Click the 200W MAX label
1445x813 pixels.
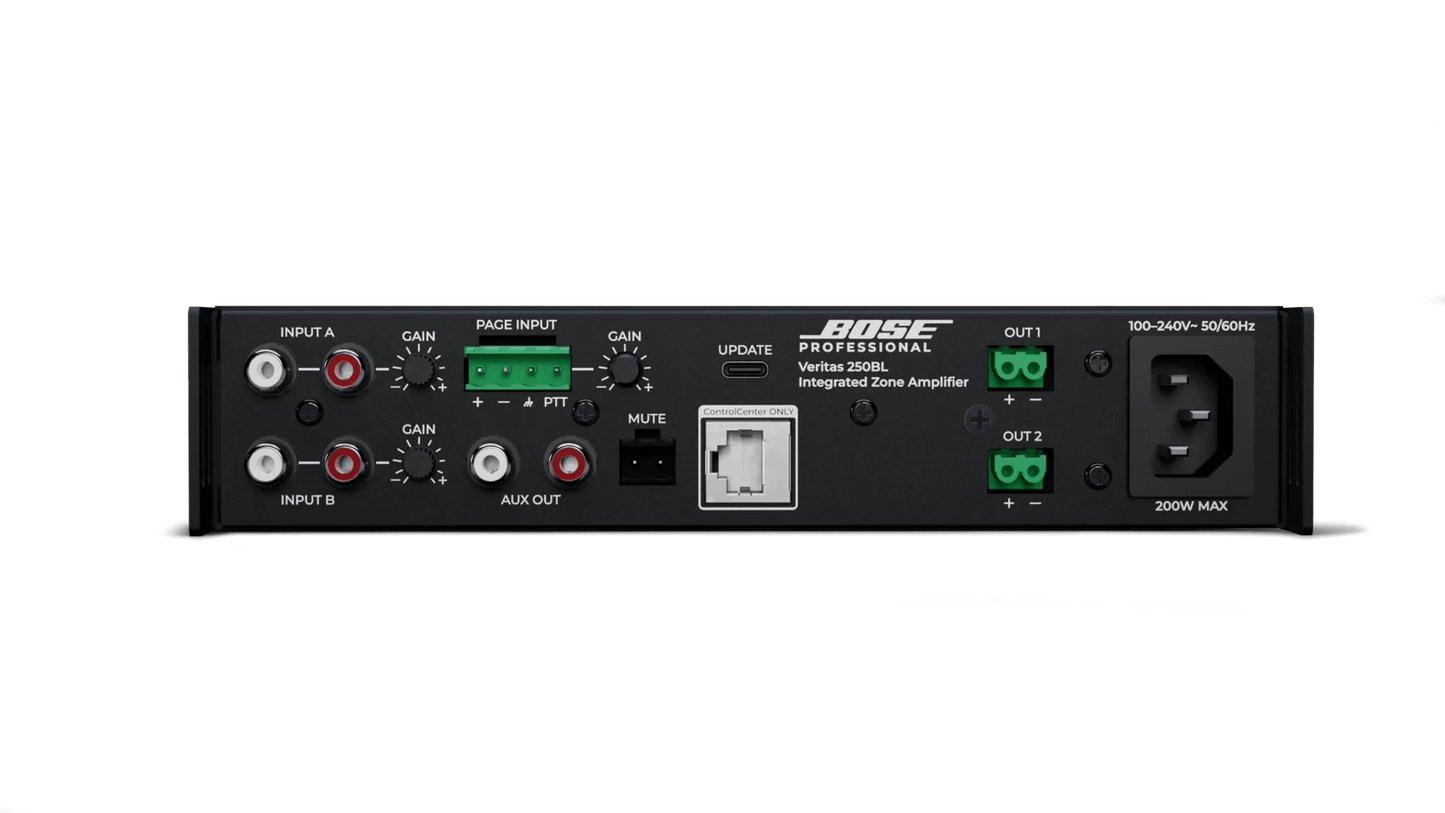[x=1192, y=506]
